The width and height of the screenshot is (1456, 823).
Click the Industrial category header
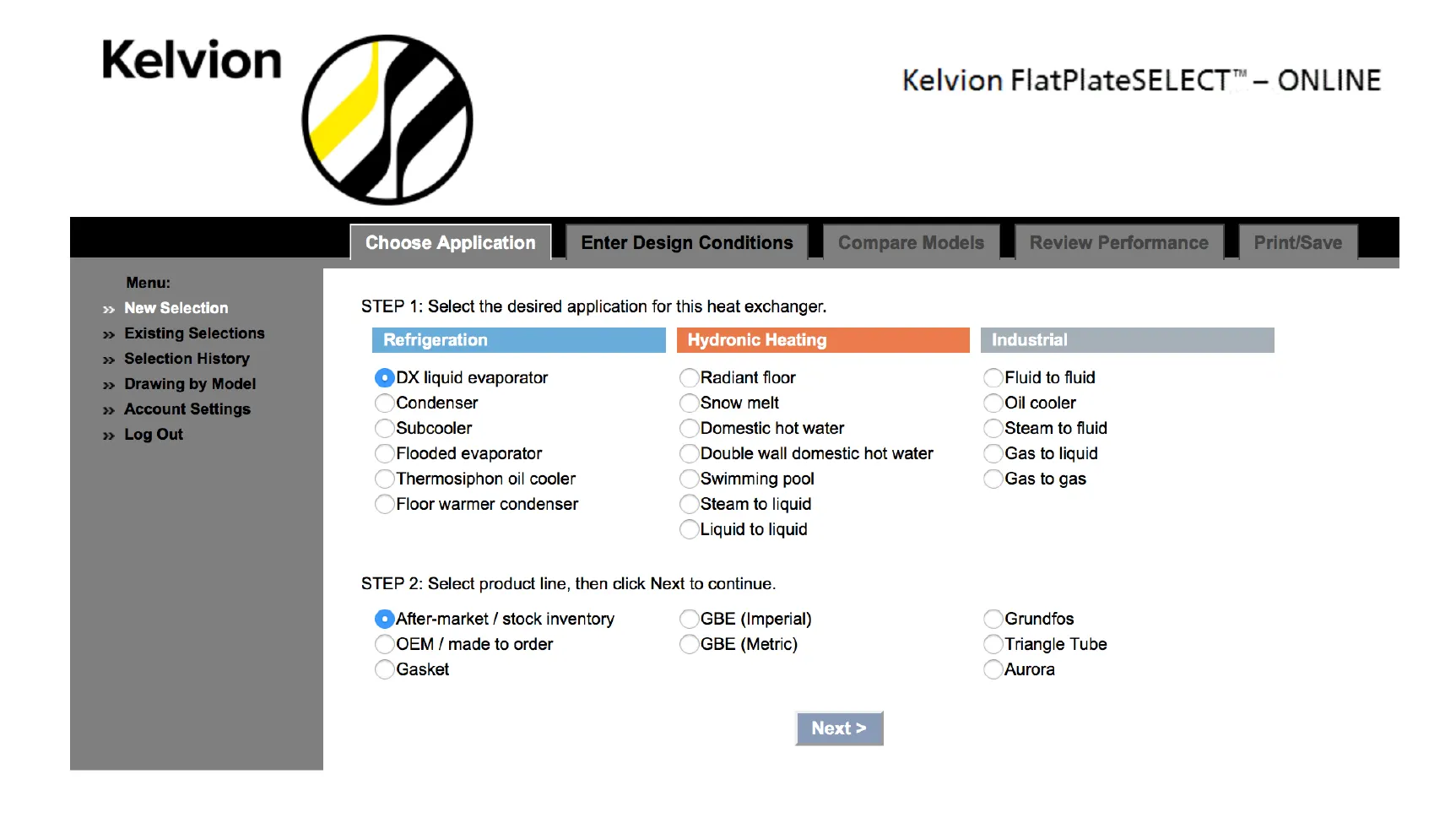click(1128, 340)
